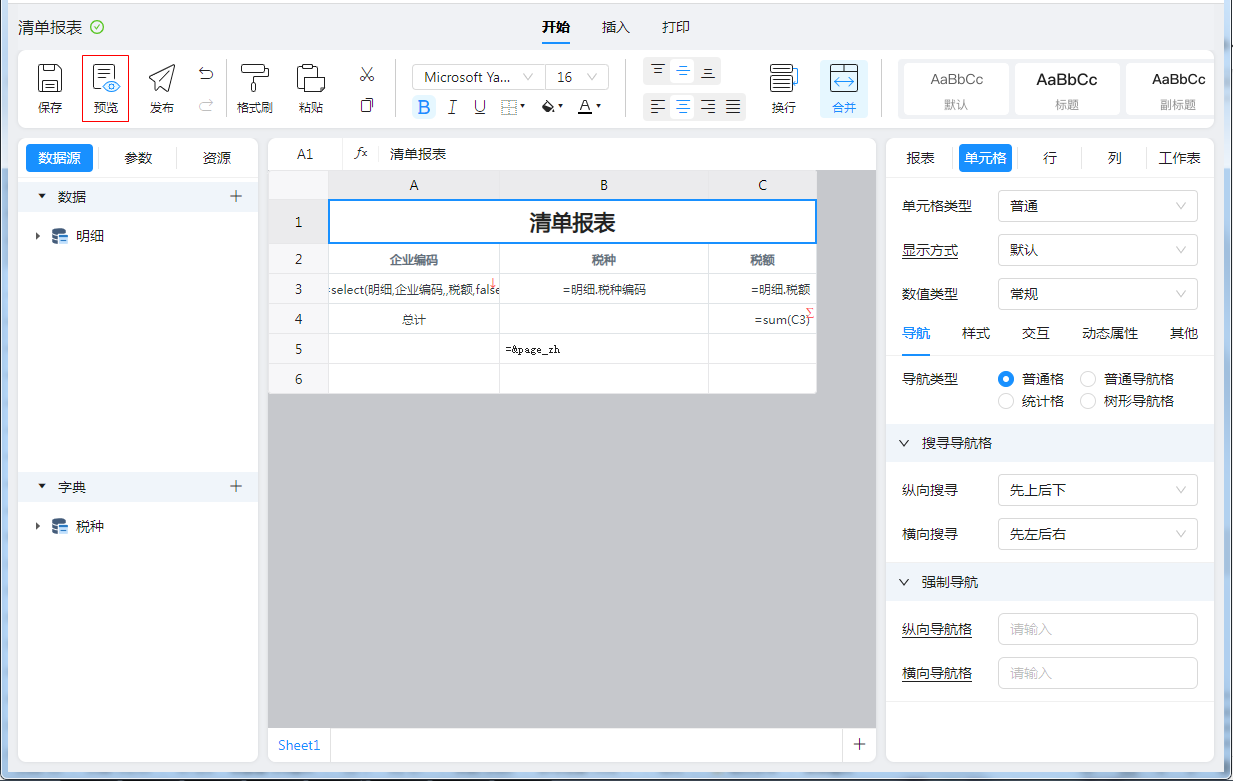Click the 横向导航格 input field
This screenshot has width=1233, height=781.
click(1097, 673)
